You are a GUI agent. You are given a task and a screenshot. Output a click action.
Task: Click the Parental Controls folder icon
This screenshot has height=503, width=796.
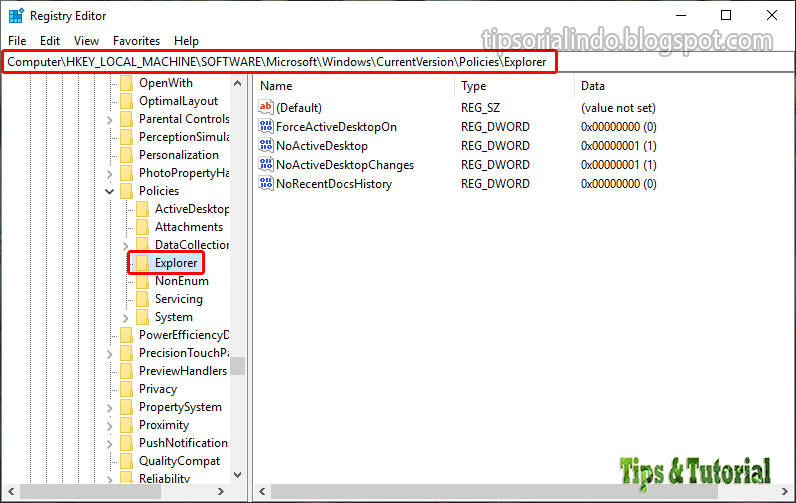(126, 119)
